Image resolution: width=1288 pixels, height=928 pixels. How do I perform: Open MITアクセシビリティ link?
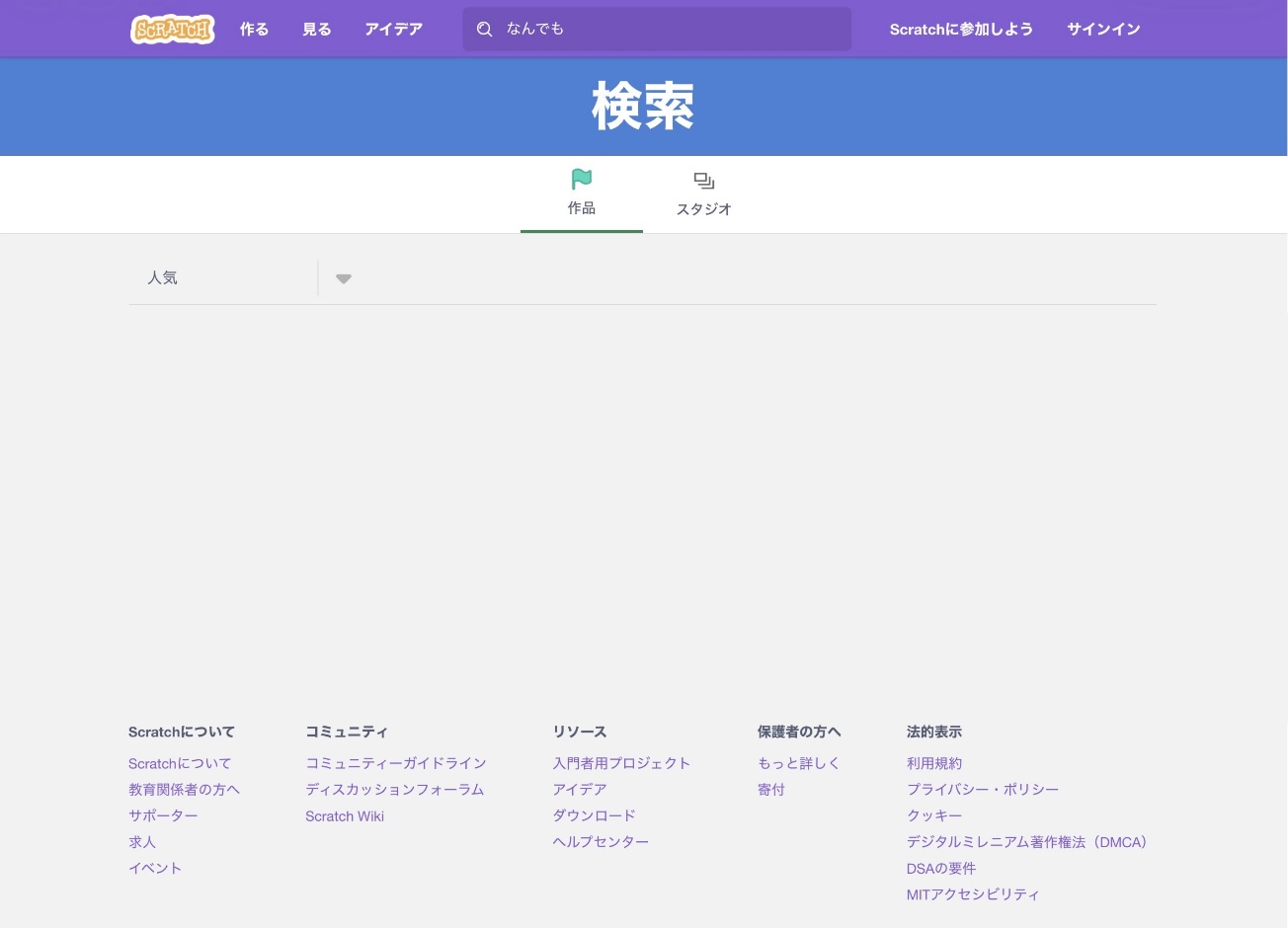pos(973,894)
